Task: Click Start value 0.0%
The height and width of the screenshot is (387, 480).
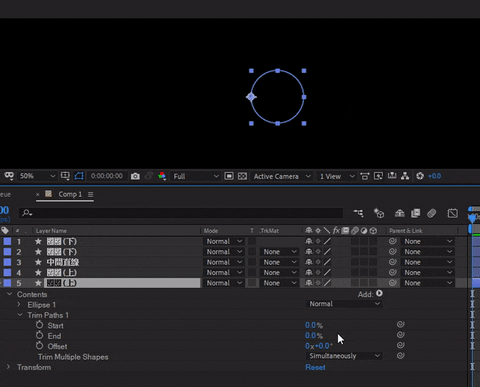Action: (x=314, y=325)
